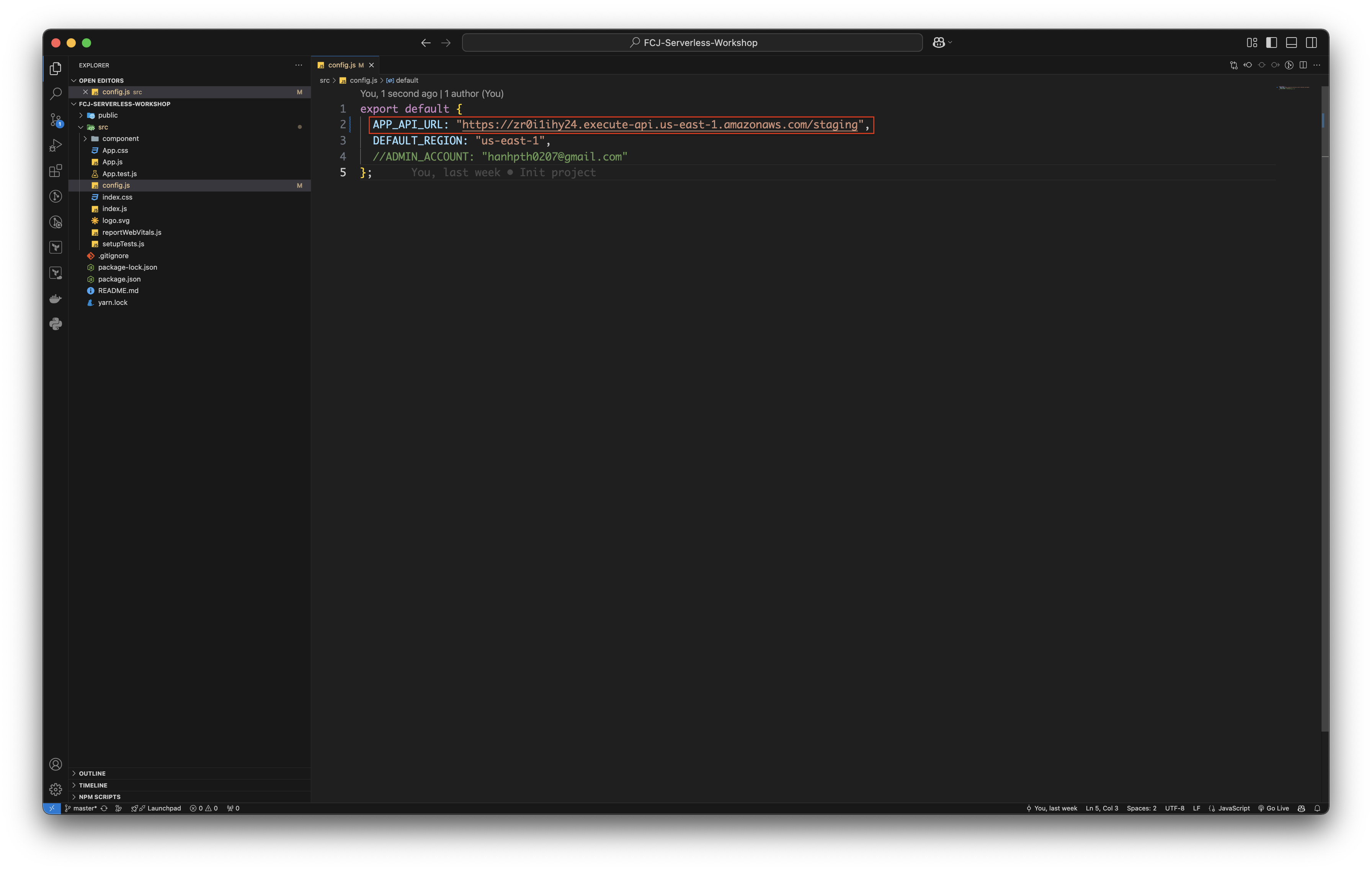Toggle bottom panel visibility
The image size is (1372, 871).
coord(1292,43)
